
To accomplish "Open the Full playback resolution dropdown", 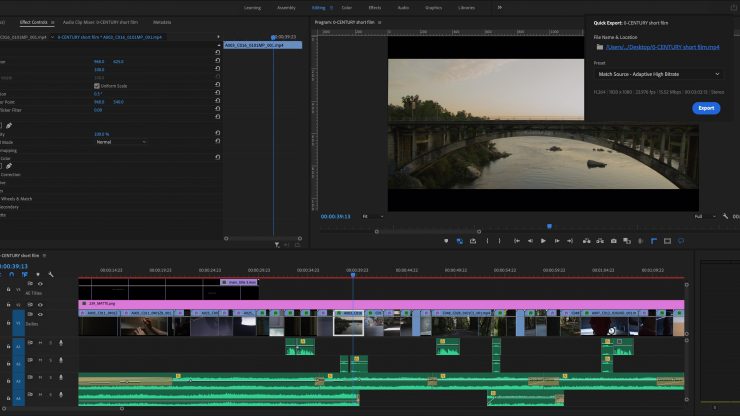I will [702, 216].
